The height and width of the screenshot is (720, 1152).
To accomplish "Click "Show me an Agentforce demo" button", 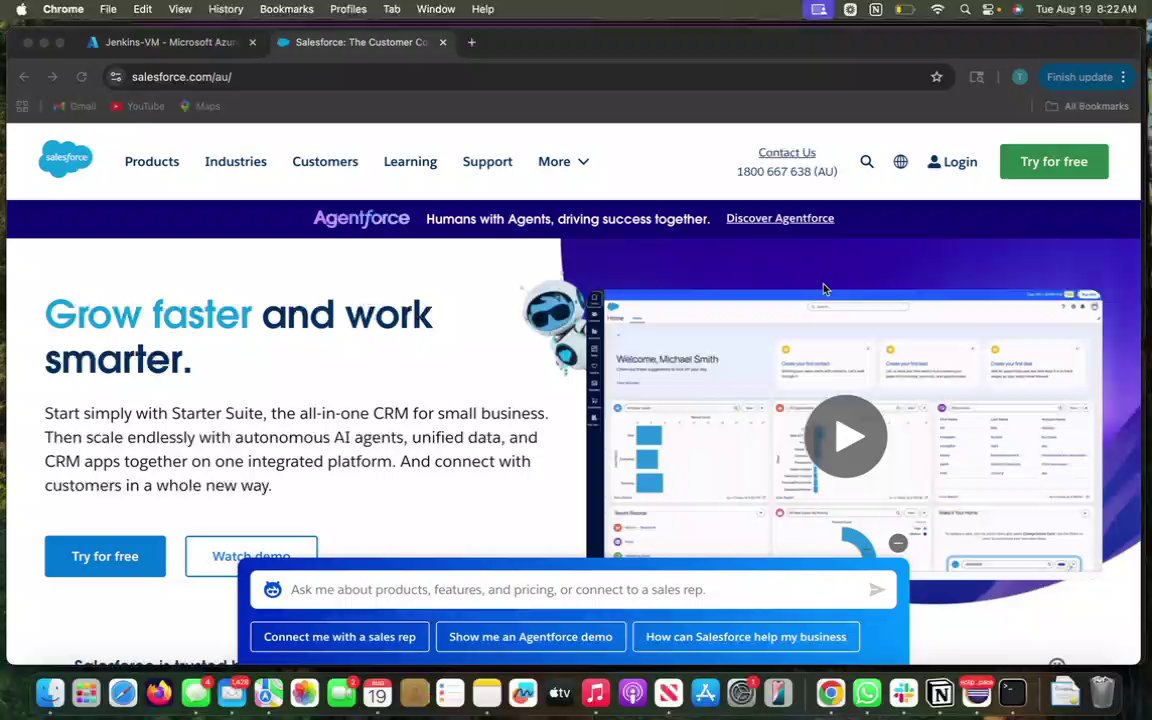I will click(x=530, y=637).
